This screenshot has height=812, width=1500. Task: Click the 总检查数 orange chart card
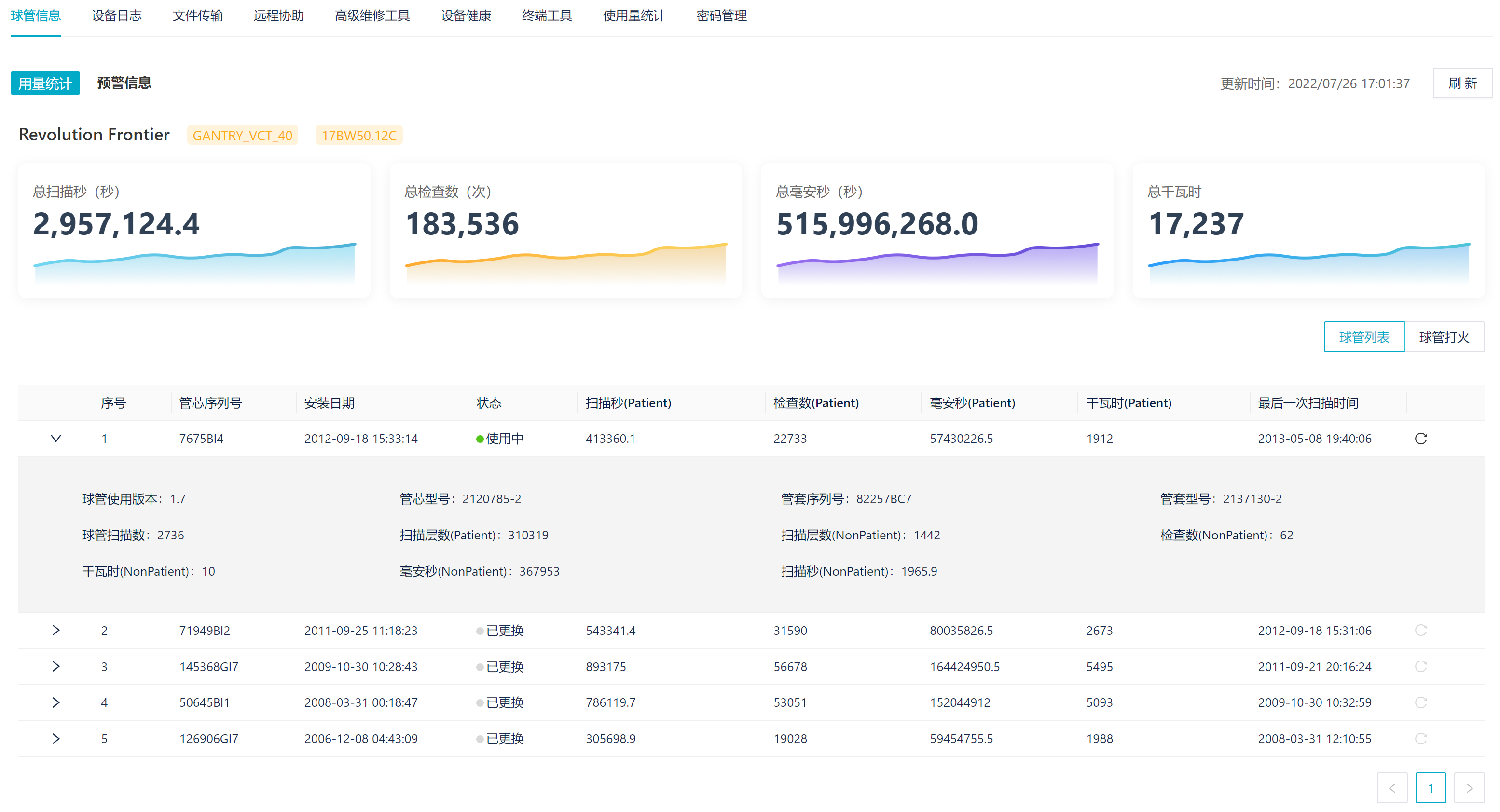coord(565,231)
